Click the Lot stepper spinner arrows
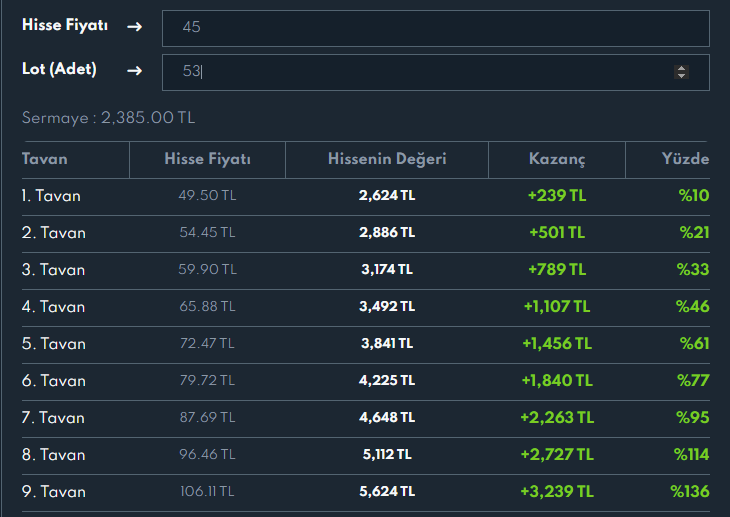This screenshot has width=730, height=517. pyautogui.click(x=681, y=72)
